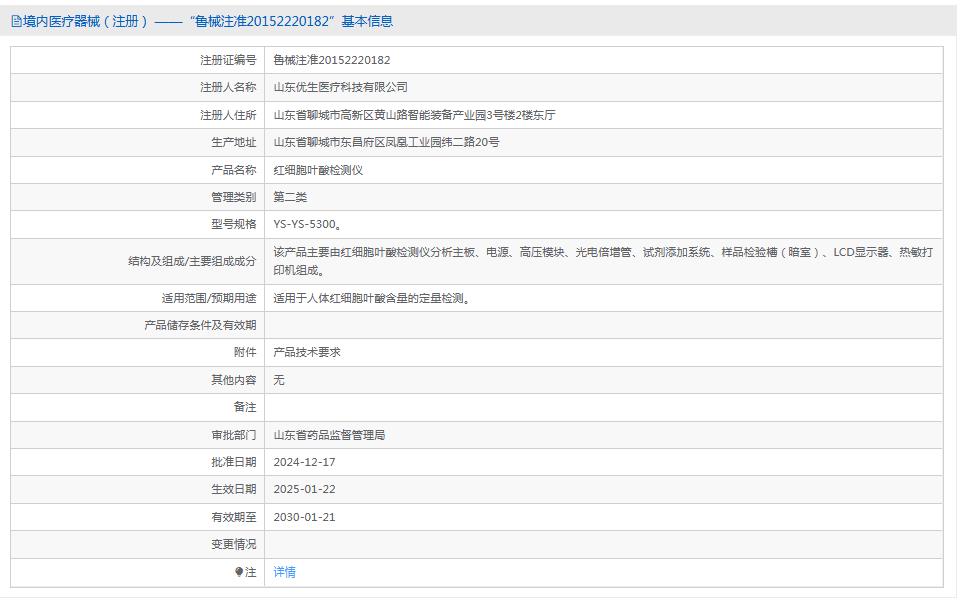
Task: Select model value YS-YS-5300
Action: click(307, 224)
